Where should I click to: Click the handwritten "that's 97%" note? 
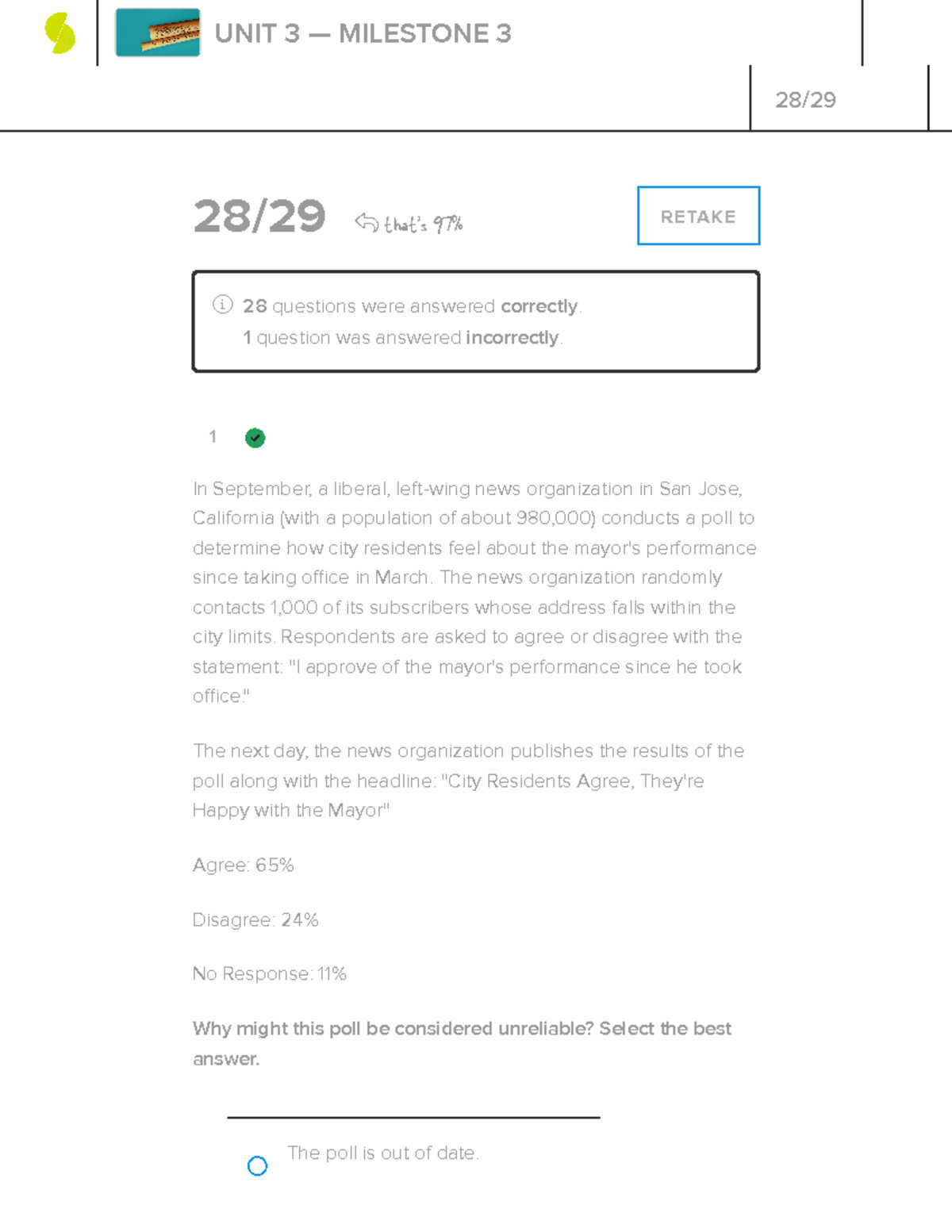tap(423, 225)
